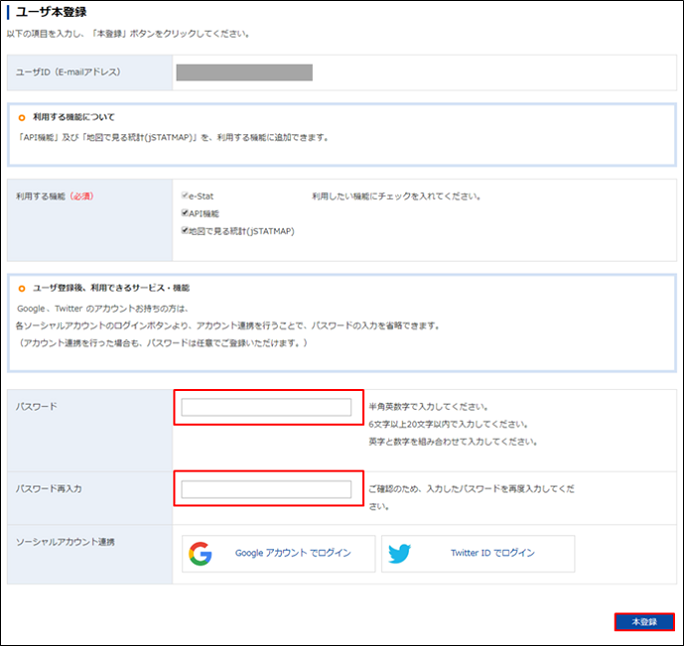Click the 半角英数字で入力してください hint text
This screenshot has height=646, width=684.
coord(428,407)
